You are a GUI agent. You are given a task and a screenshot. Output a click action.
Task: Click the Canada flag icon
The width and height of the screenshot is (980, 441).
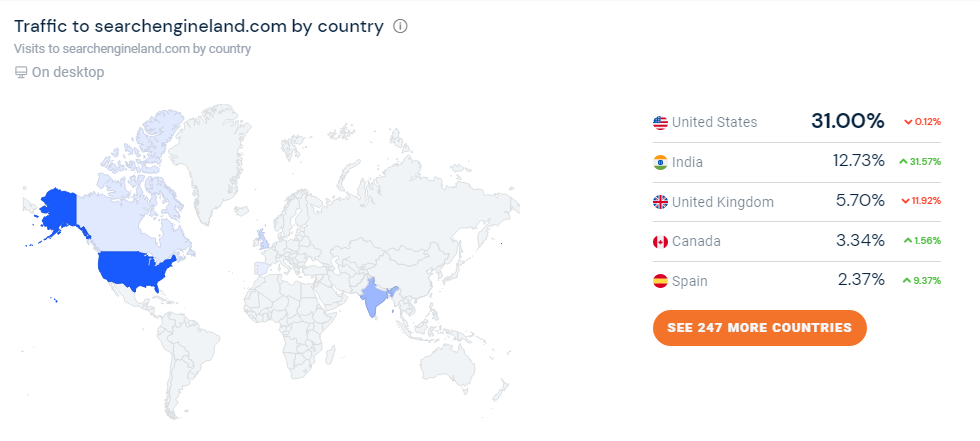(x=660, y=241)
